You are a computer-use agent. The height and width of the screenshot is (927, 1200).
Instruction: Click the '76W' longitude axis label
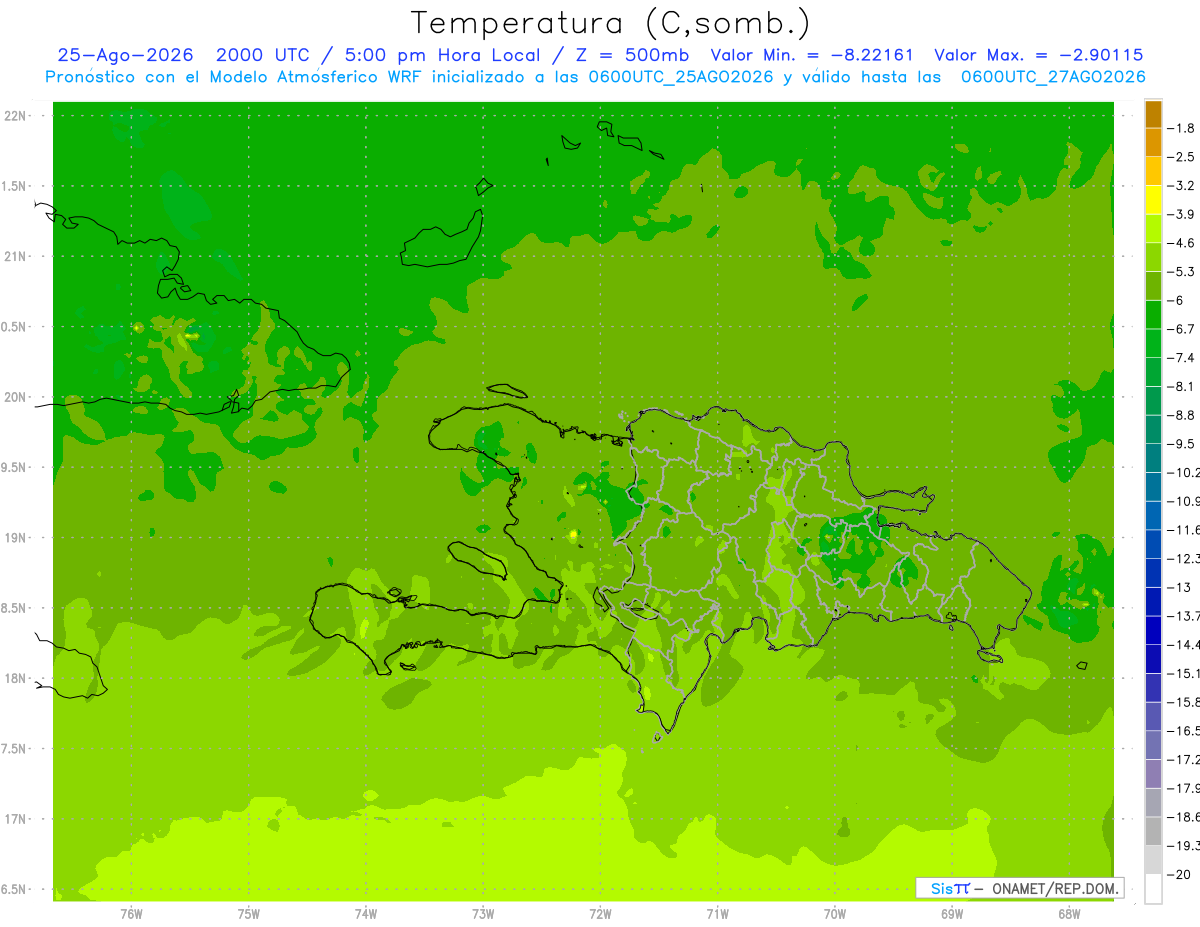[x=131, y=914]
